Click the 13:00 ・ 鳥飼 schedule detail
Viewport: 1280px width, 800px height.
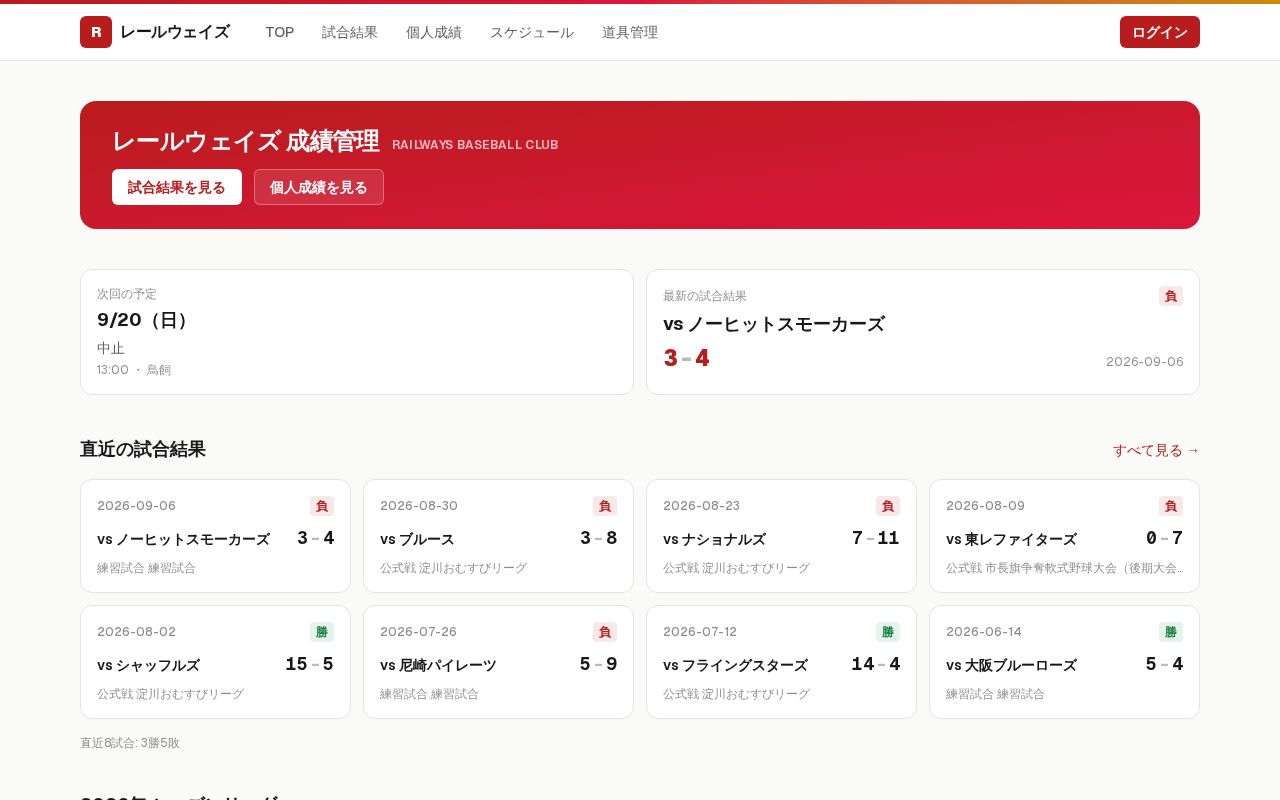[134, 370]
